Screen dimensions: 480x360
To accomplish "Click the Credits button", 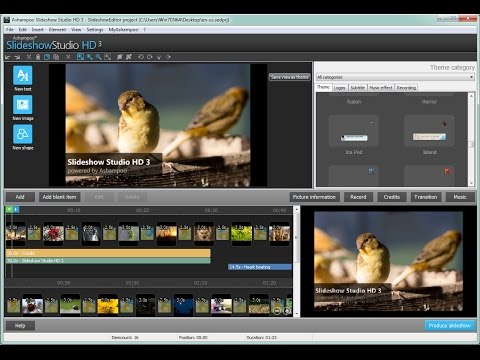I will point(392,197).
